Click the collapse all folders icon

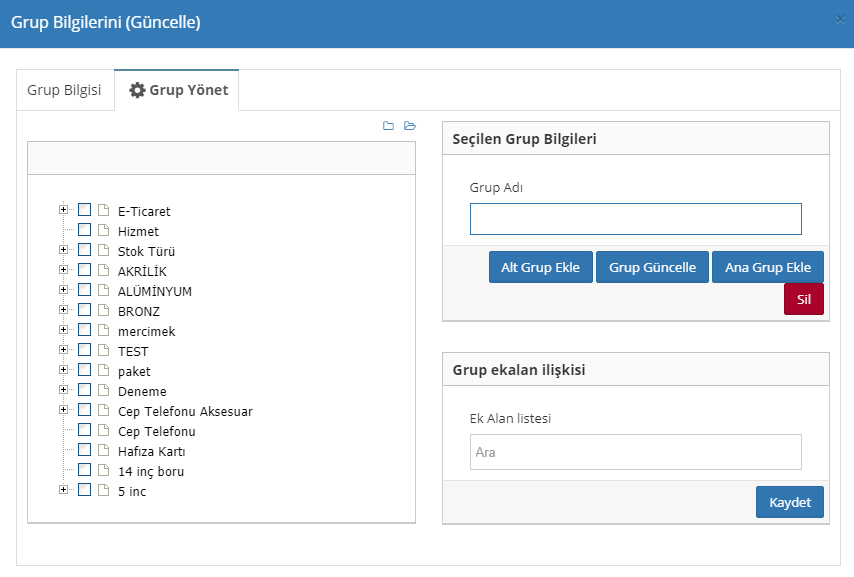[x=388, y=126]
